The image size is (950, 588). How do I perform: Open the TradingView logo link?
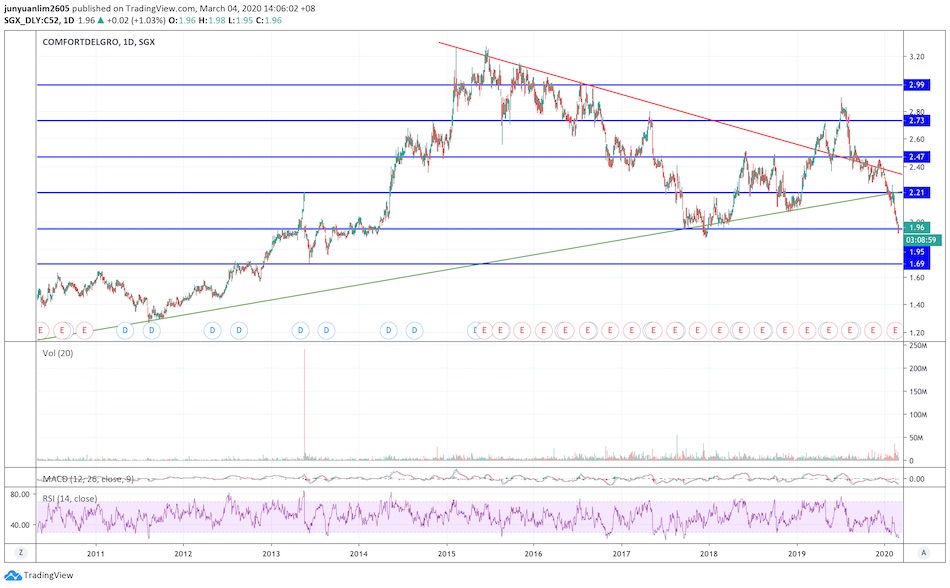point(39,575)
